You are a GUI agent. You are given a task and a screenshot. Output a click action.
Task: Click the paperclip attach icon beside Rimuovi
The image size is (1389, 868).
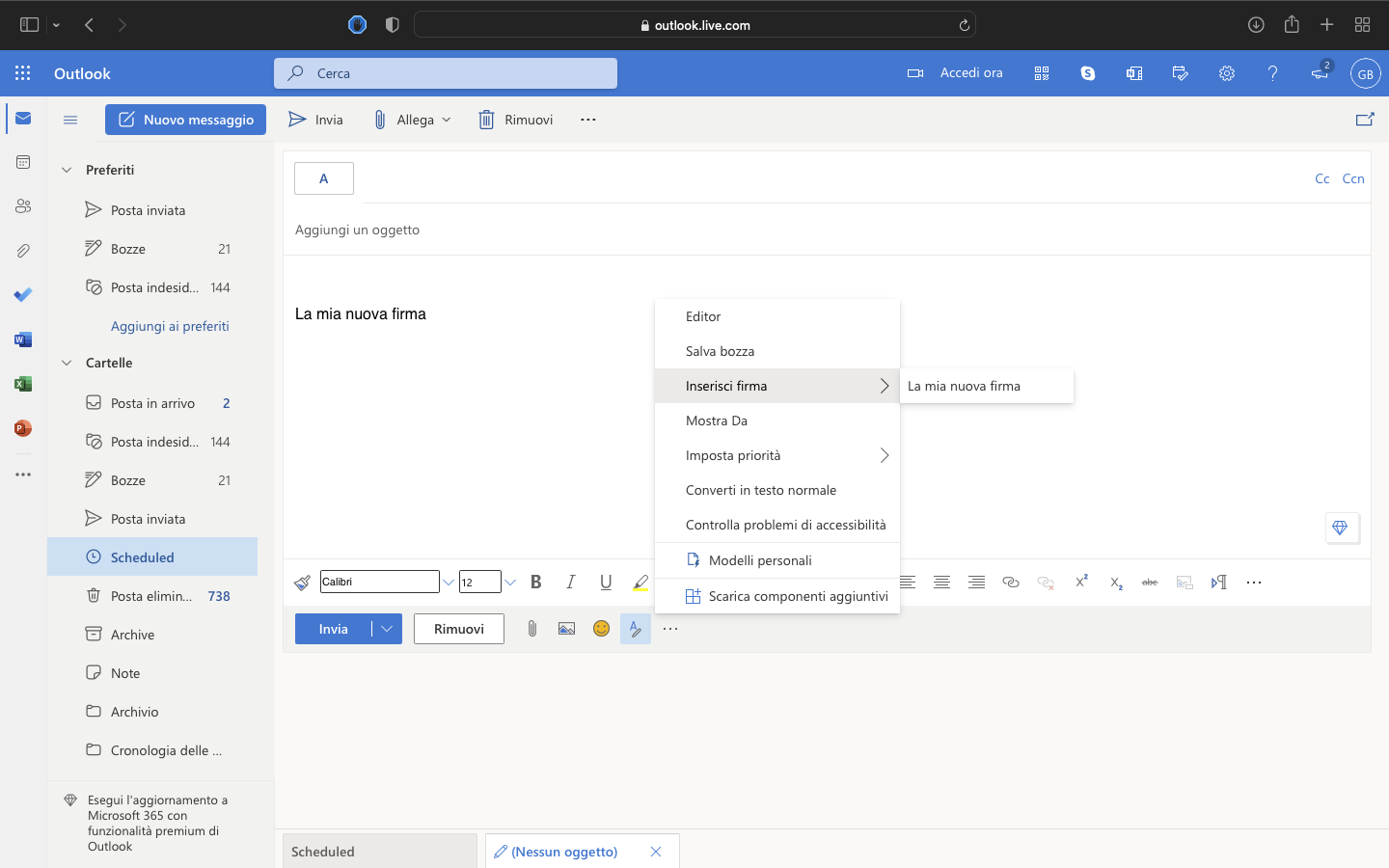pyautogui.click(x=531, y=629)
